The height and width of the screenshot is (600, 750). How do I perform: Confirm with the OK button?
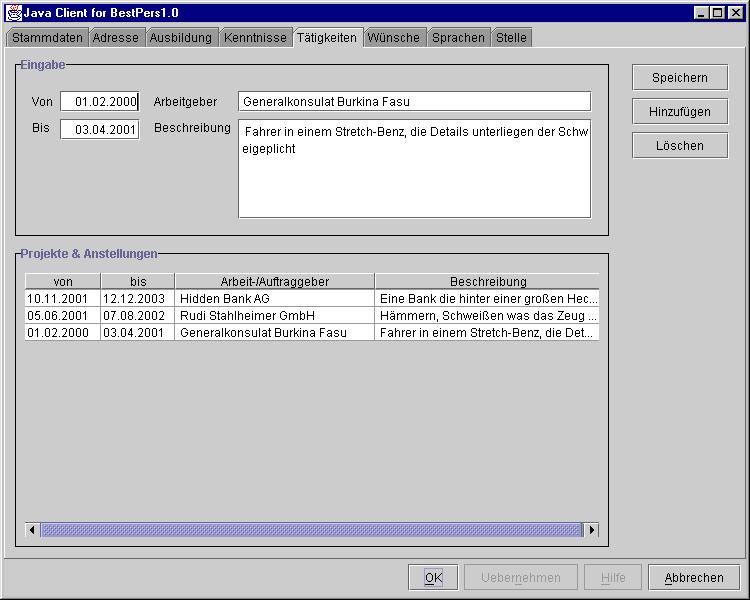click(x=433, y=577)
